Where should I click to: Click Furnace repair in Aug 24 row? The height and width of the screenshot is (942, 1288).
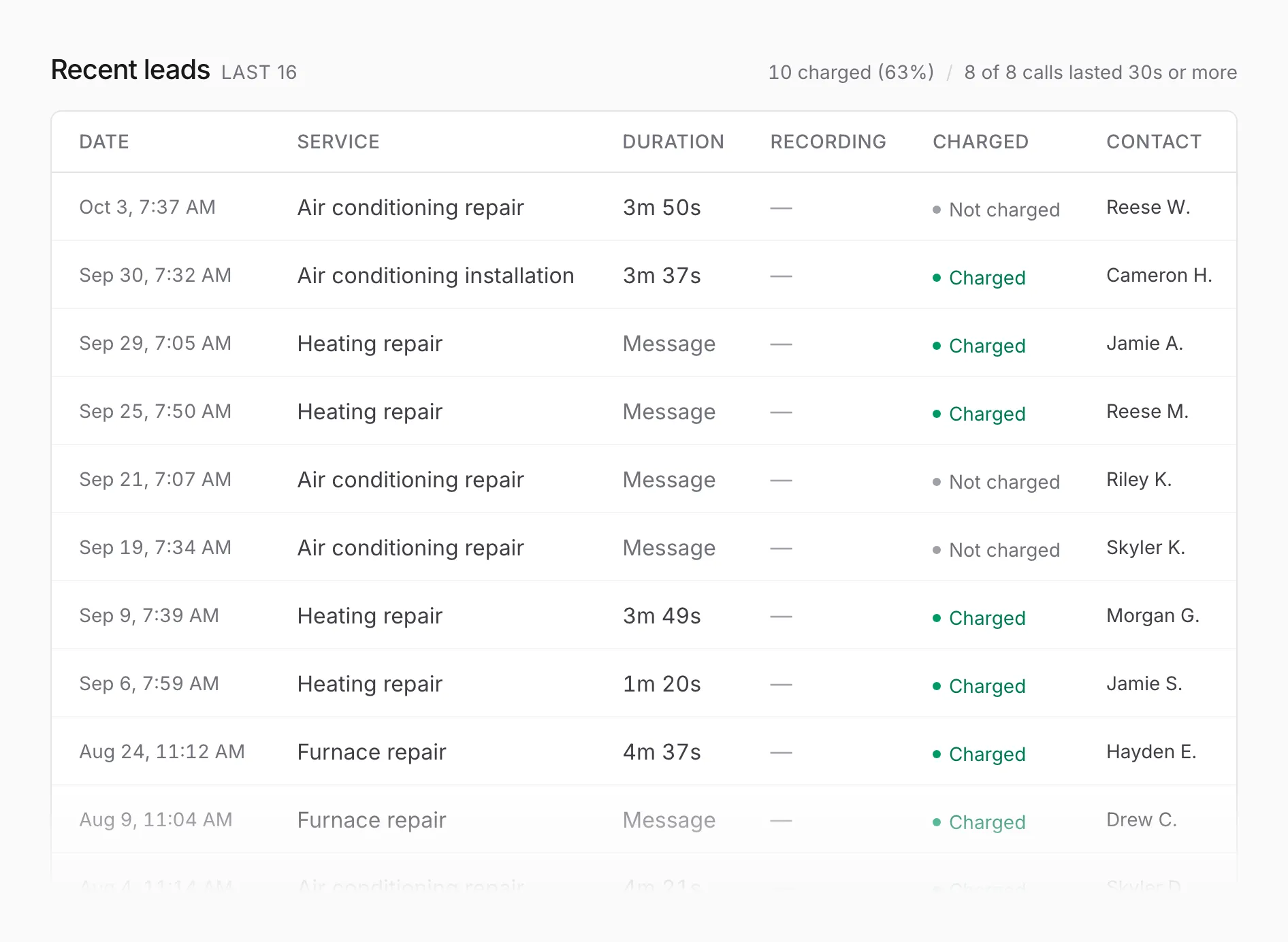pos(372,752)
